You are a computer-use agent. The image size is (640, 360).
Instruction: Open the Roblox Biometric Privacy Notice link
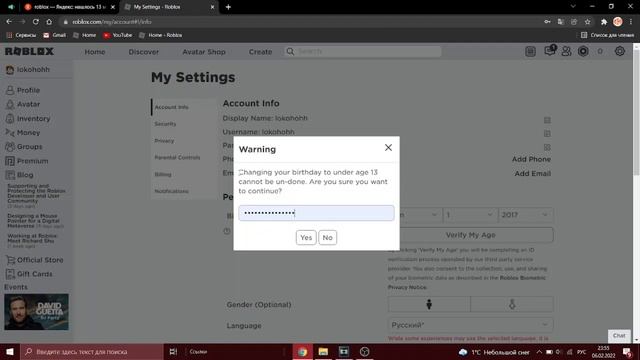466,282
